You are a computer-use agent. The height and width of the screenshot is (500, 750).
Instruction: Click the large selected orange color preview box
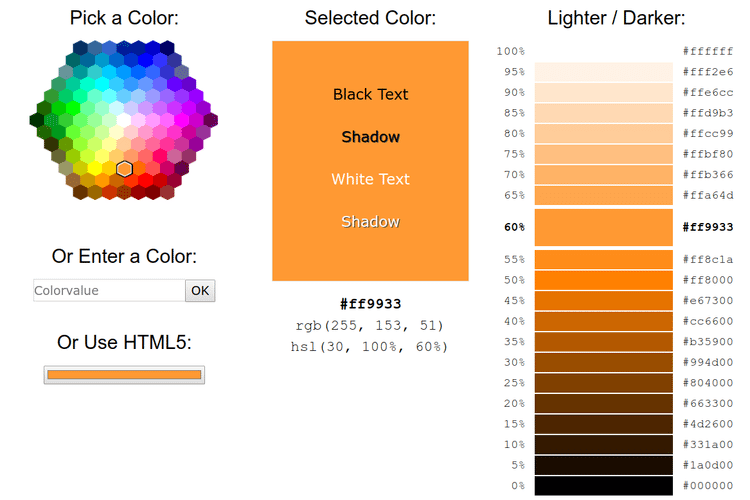(370, 161)
